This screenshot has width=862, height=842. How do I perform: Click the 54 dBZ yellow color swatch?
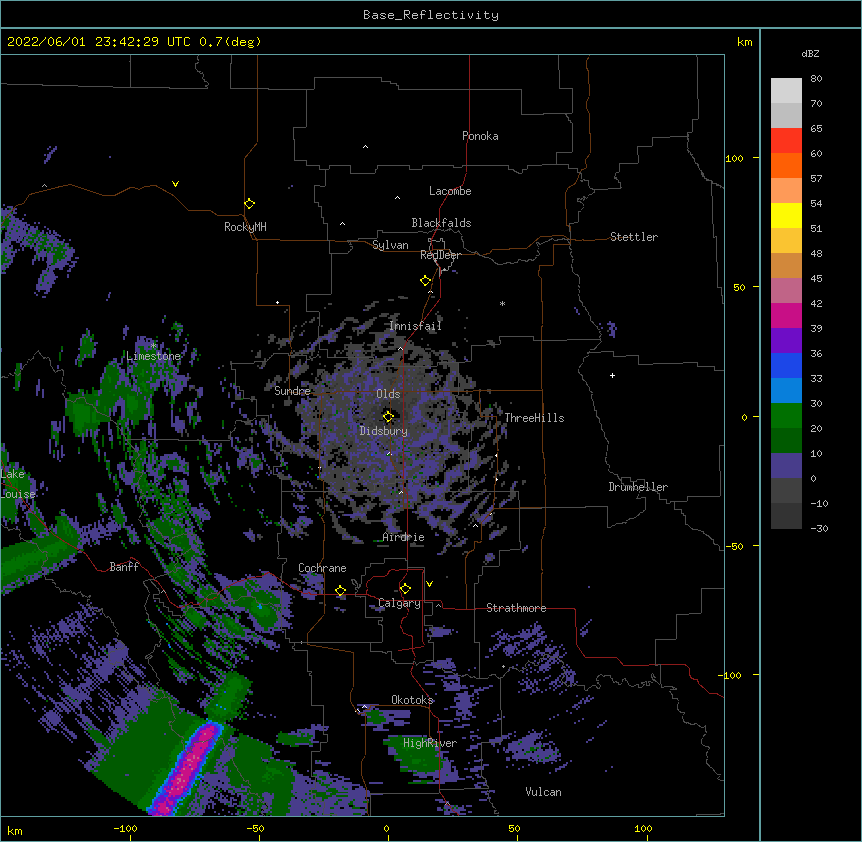tap(786, 215)
